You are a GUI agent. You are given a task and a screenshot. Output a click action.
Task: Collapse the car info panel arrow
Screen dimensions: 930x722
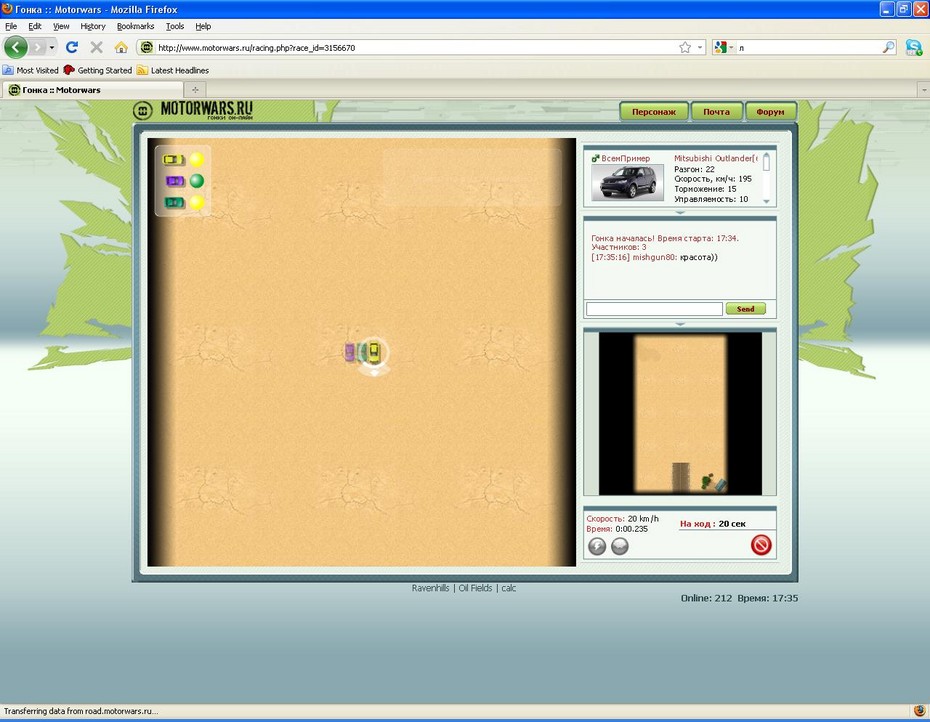679,212
